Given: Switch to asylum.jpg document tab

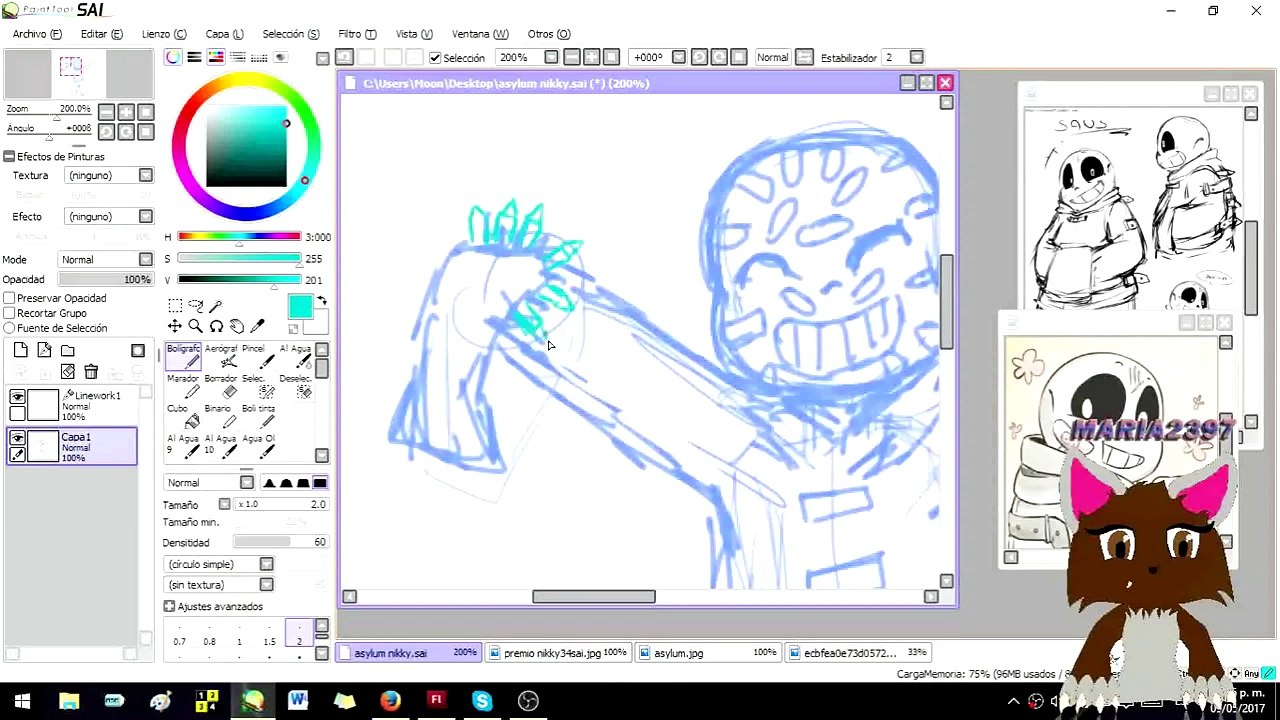Looking at the screenshot, I should click(708, 653).
